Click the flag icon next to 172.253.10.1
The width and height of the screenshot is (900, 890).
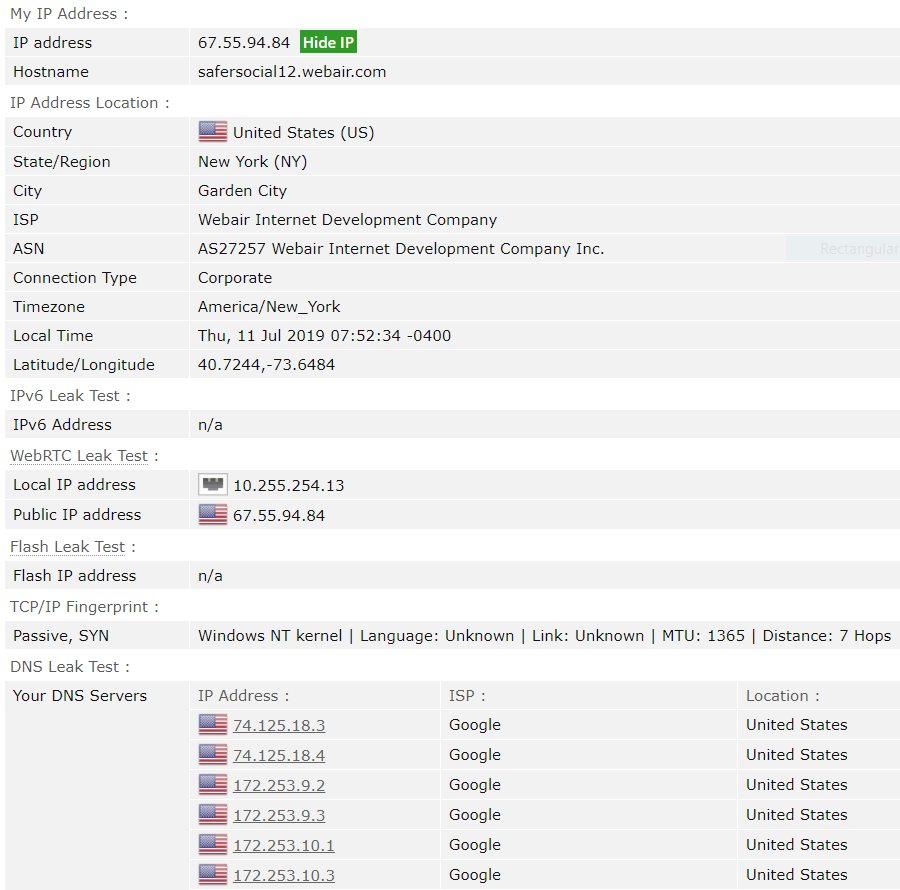tap(213, 845)
